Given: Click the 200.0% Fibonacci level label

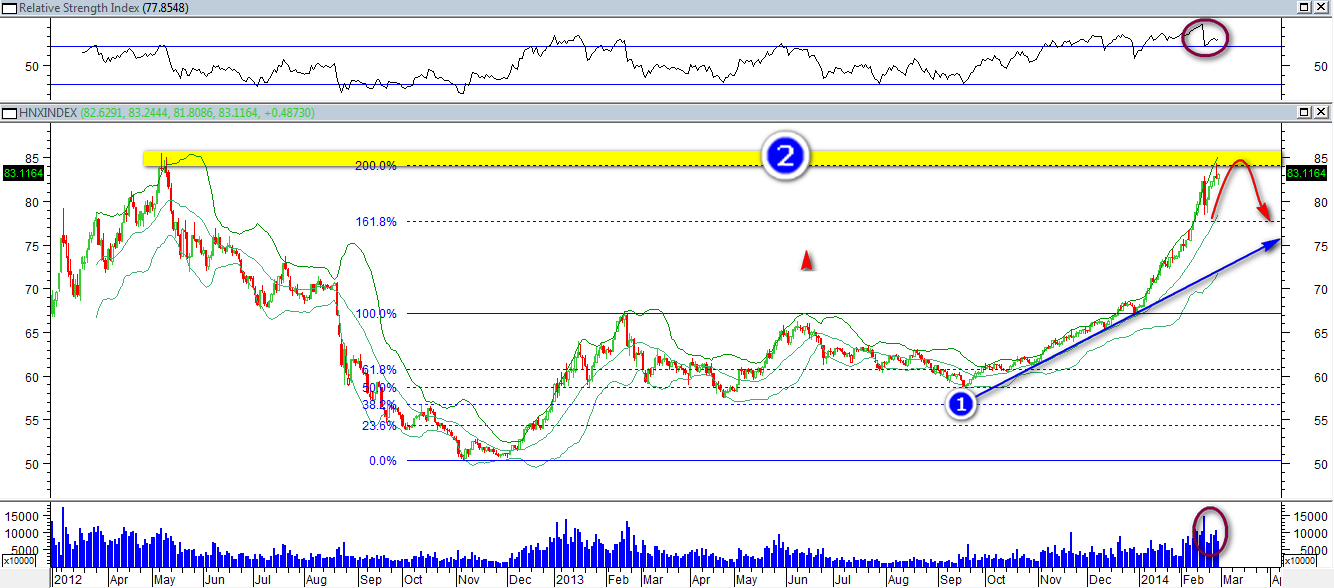Looking at the screenshot, I should point(376,166).
